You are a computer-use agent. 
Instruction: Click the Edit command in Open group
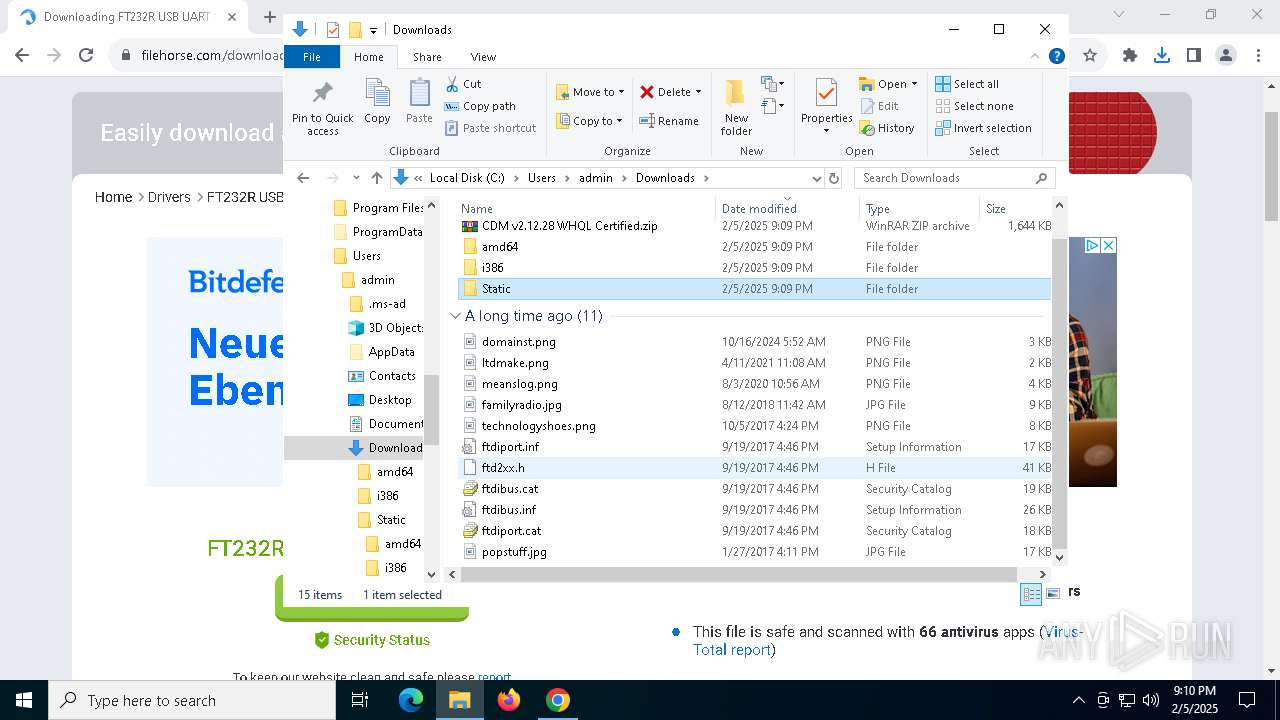879,106
